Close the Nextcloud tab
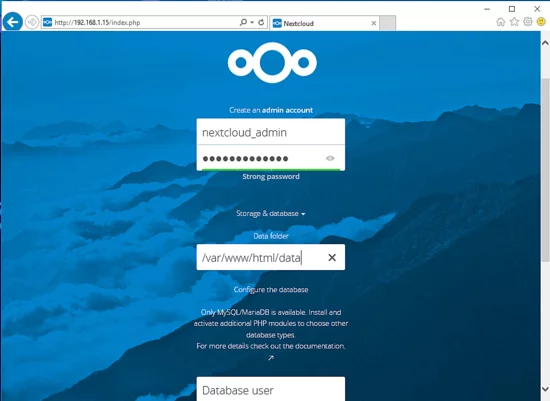Image resolution: width=550 pixels, height=401 pixels. point(374,23)
